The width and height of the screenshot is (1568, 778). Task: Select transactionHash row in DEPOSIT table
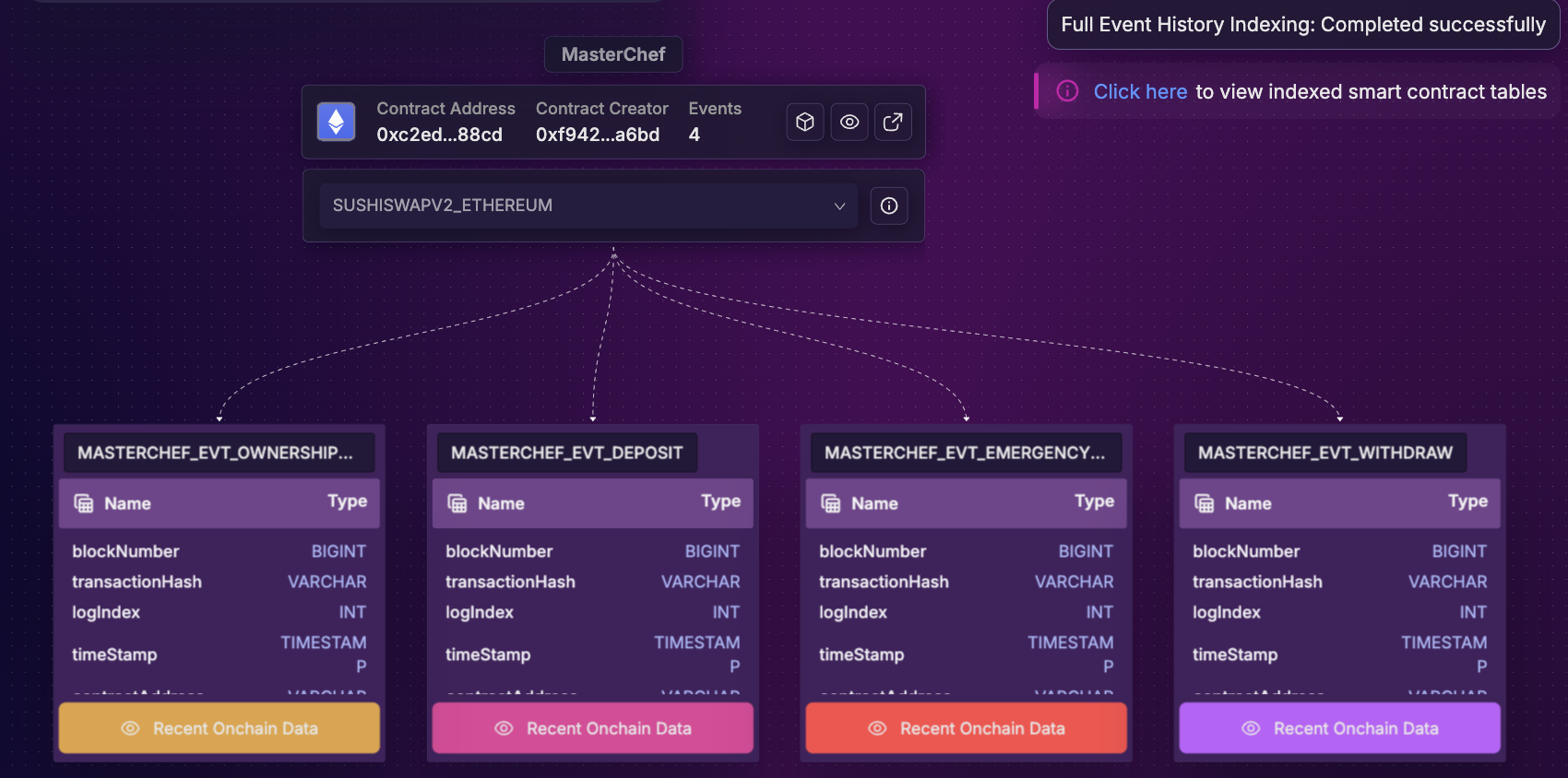(x=593, y=582)
